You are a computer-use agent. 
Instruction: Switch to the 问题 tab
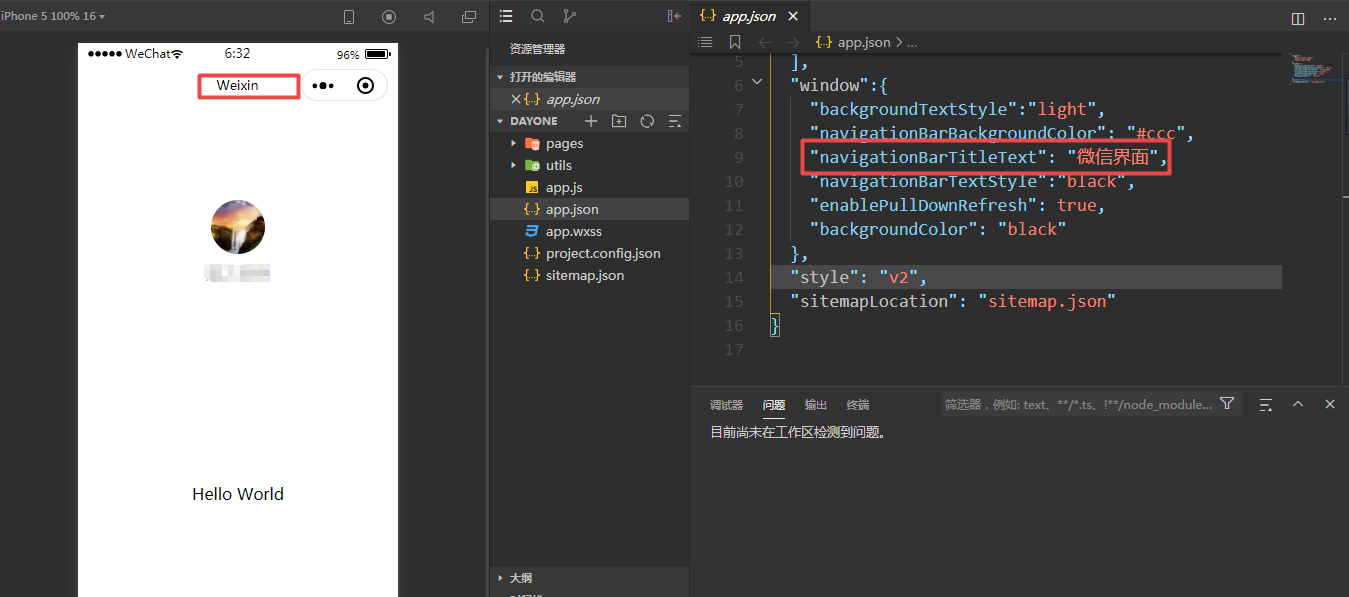click(774, 405)
